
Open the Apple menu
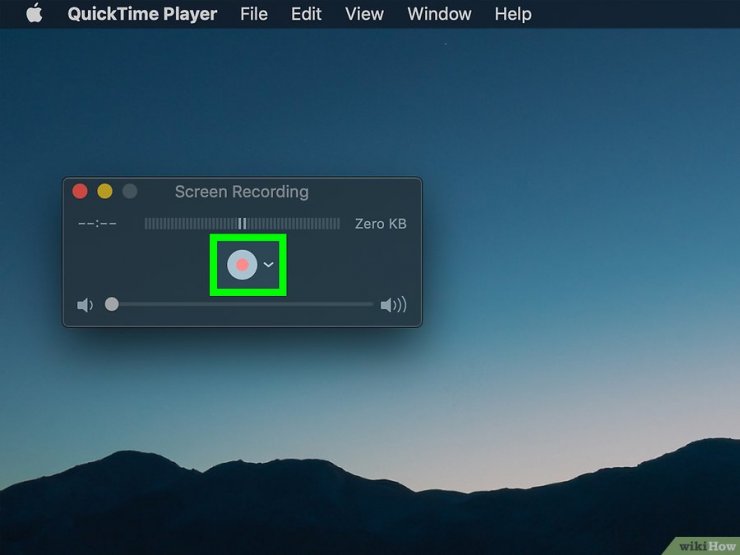coord(34,13)
